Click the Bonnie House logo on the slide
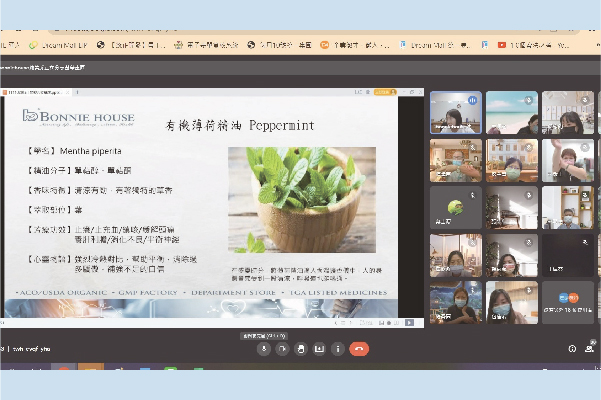The height and width of the screenshot is (400, 601). point(78,118)
